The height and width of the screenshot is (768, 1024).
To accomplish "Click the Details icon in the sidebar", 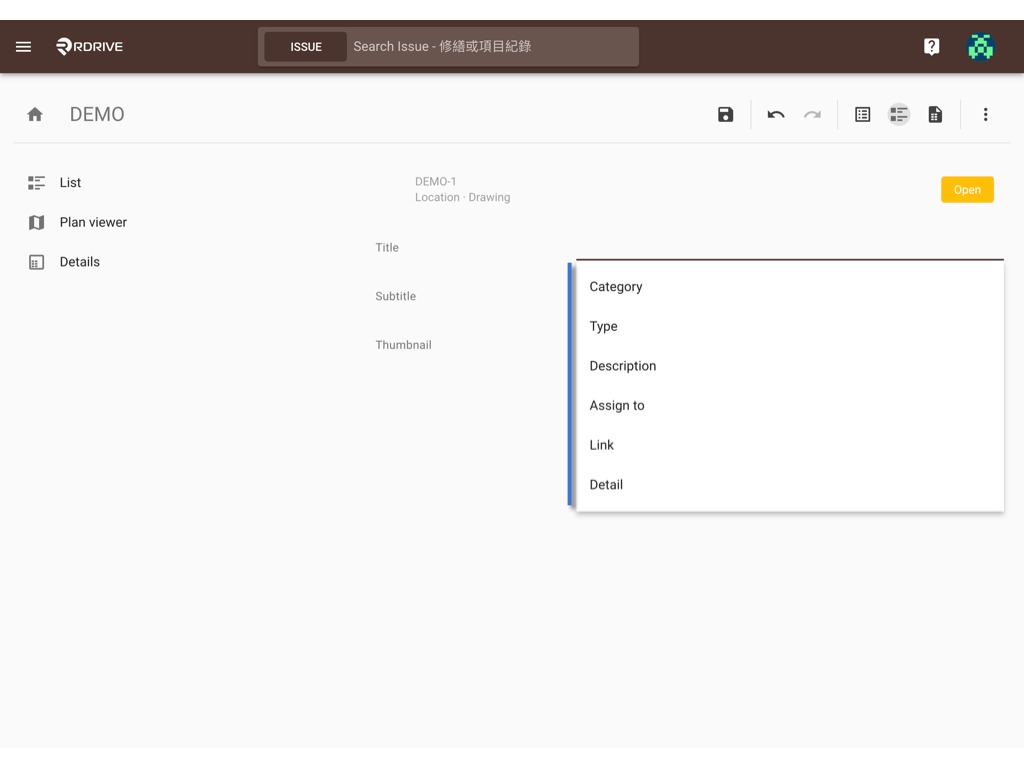I will [37, 262].
